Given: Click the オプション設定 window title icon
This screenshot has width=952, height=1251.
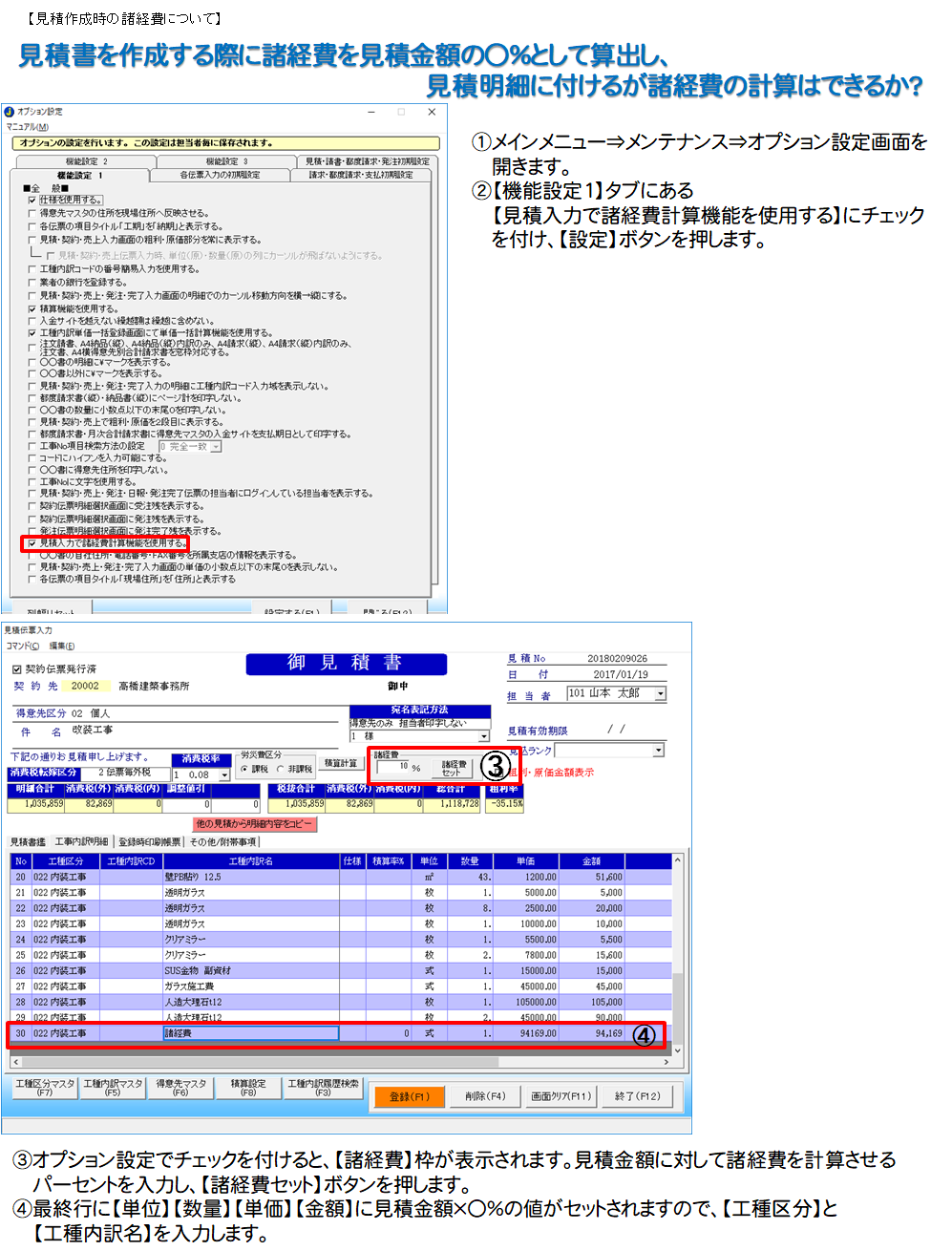Looking at the screenshot, I should pyautogui.click(x=10, y=112).
